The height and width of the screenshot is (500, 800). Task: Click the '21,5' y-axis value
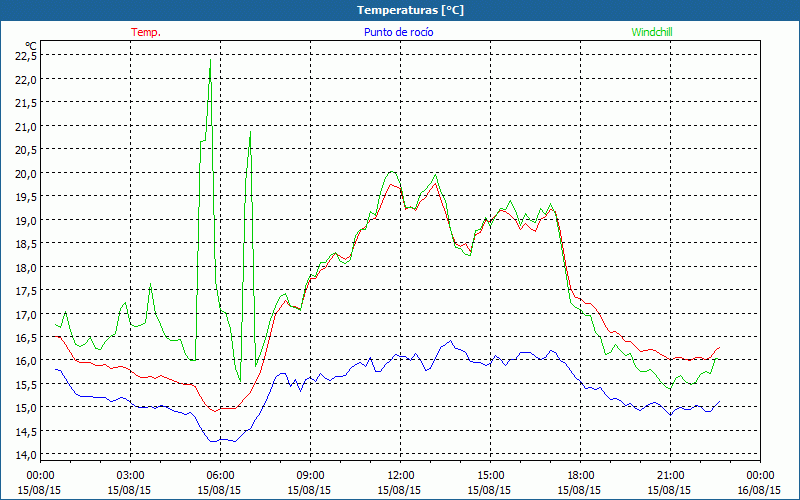(26, 103)
